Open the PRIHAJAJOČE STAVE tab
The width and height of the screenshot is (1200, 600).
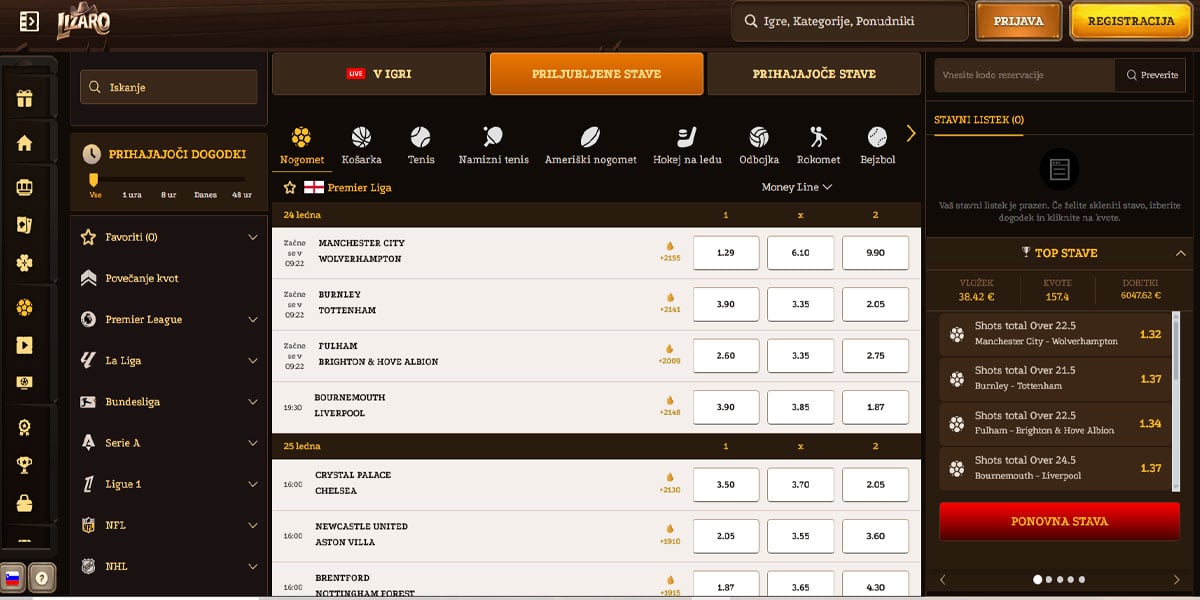pyautogui.click(x=814, y=74)
